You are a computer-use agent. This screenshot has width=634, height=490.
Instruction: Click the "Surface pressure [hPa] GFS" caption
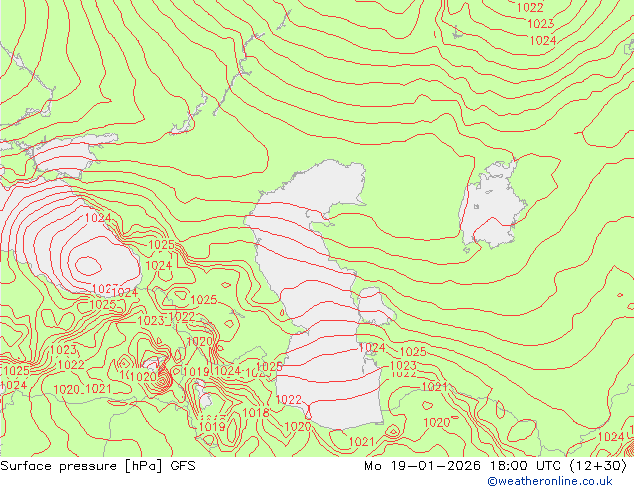click(x=98, y=466)
